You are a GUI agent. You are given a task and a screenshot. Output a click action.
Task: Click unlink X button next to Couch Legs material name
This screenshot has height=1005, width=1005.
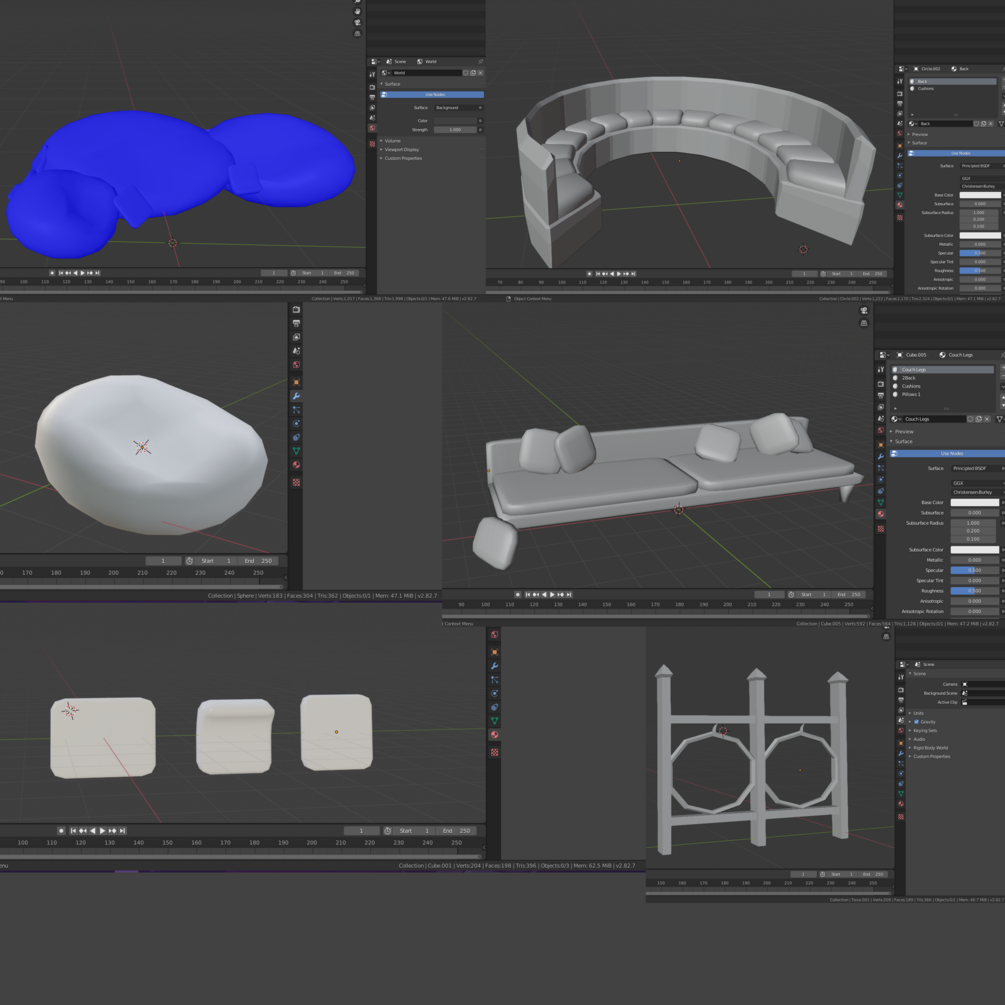987,419
